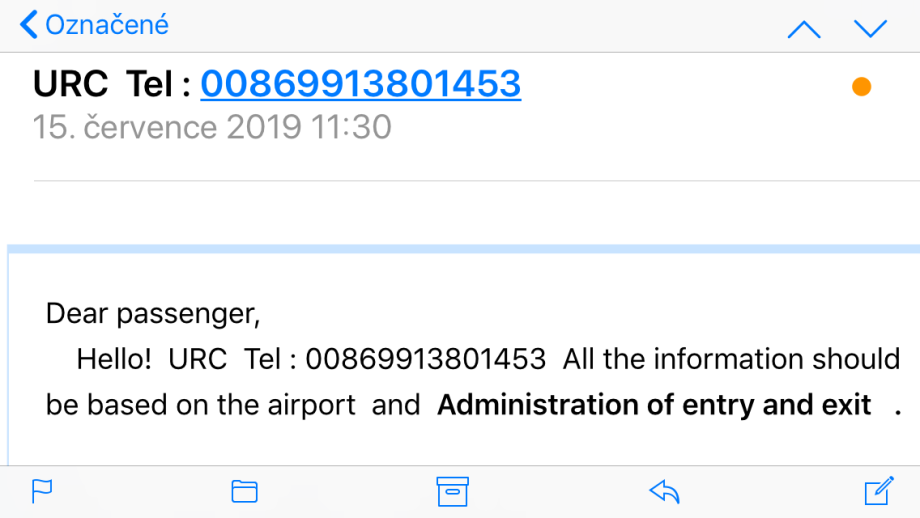Archive the message with the box icon

[x=453, y=491]
